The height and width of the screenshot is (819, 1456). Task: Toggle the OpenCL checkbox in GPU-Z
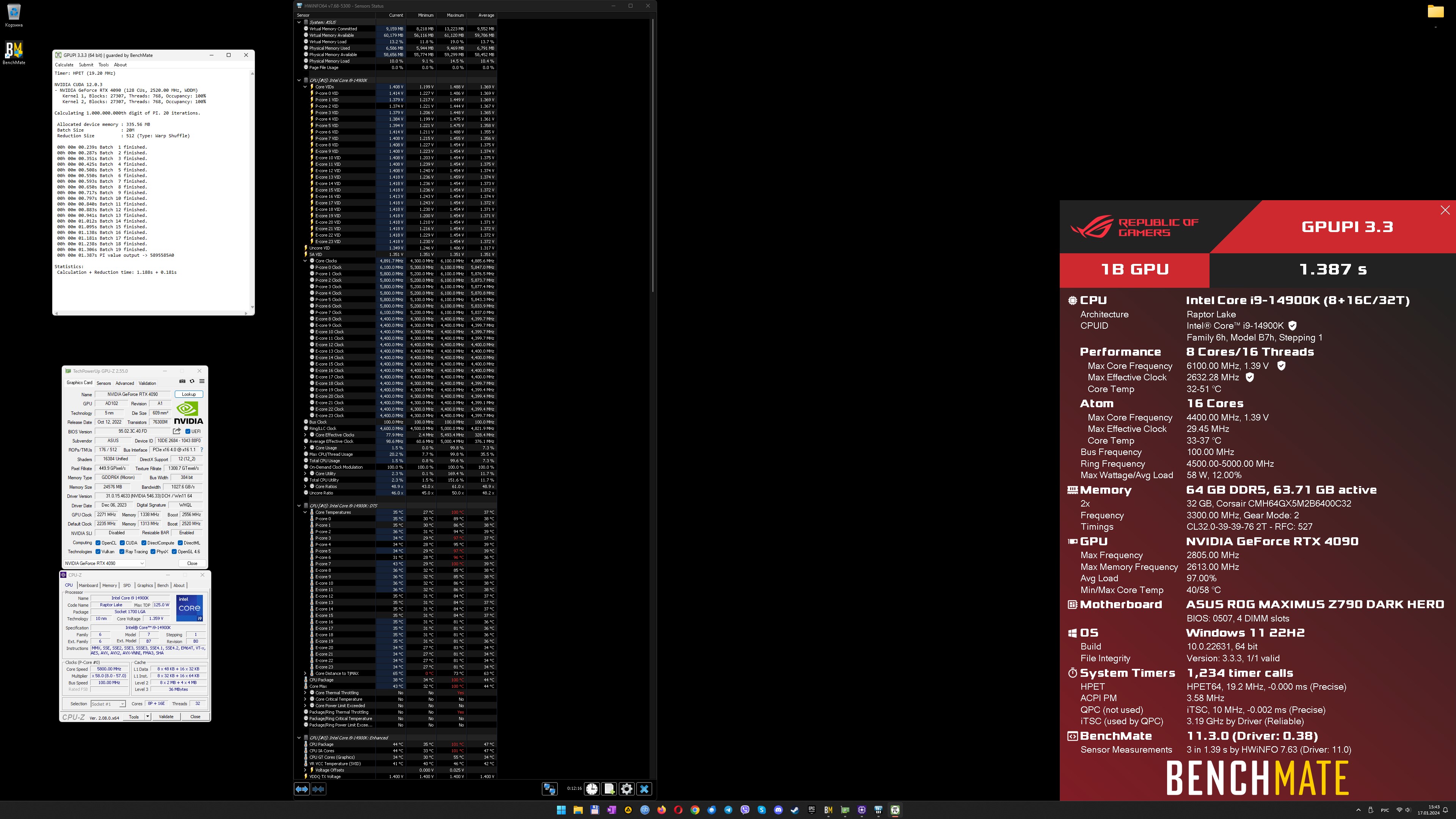click(98, 543)
